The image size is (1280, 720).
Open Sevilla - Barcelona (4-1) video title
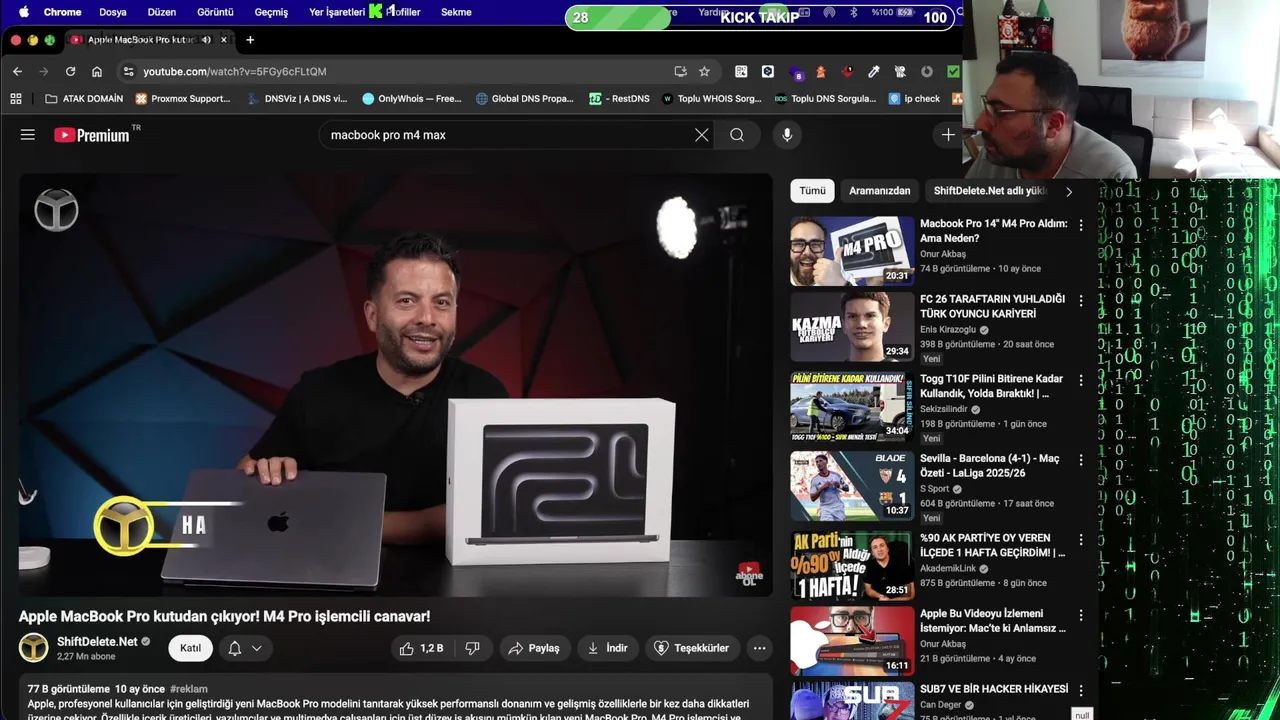[x=990, y=466]
